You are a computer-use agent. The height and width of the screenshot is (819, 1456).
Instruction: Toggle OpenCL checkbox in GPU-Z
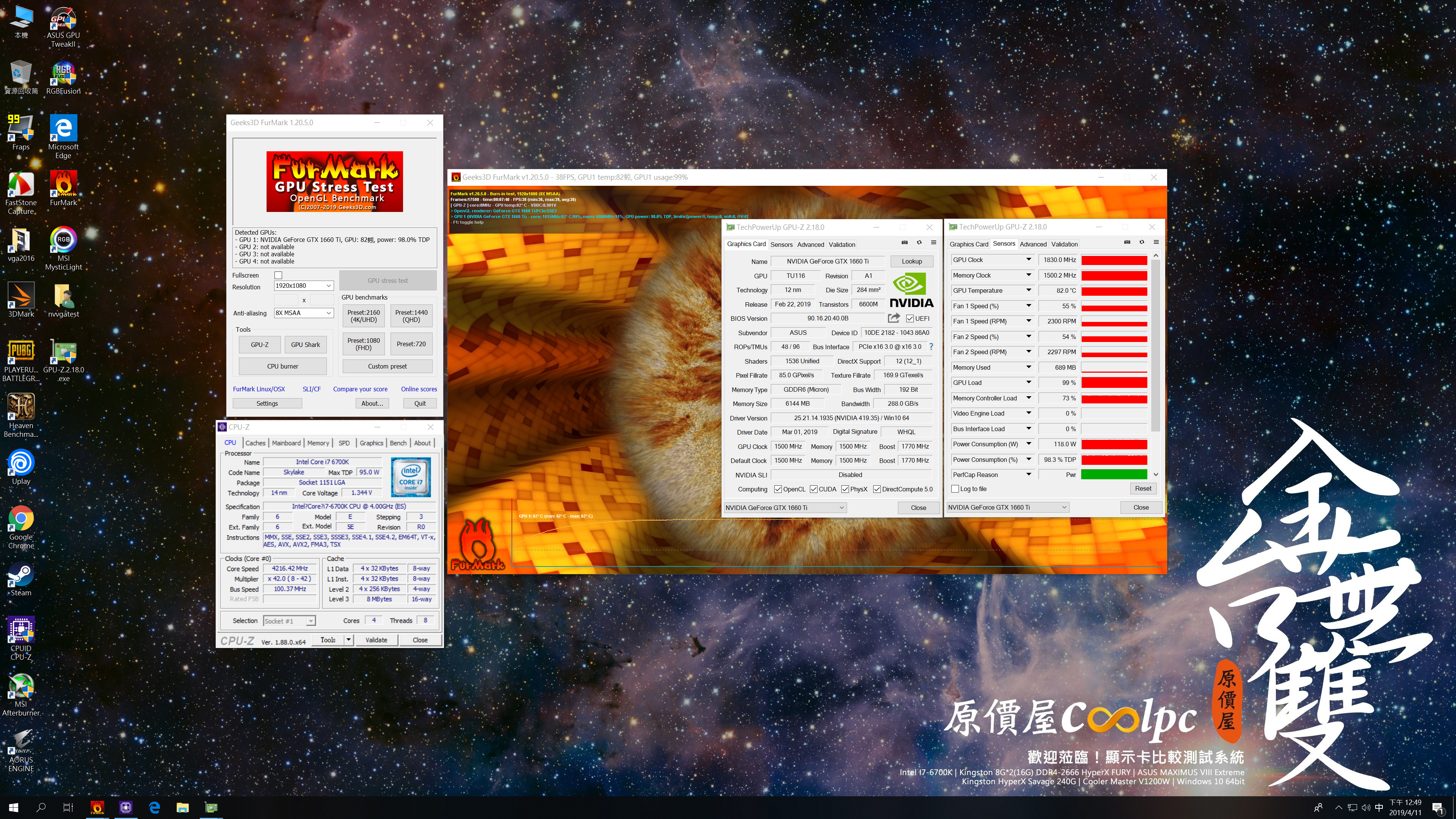[778, 489]
